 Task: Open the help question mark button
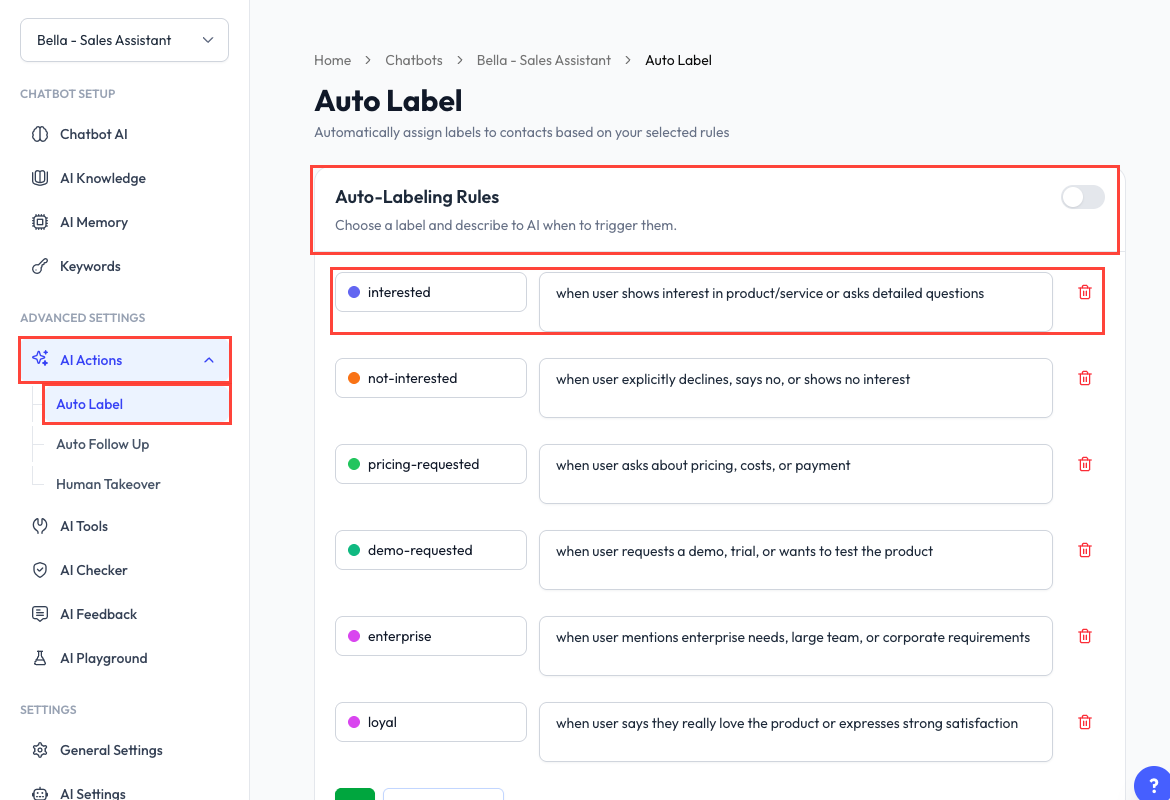coord(1153,784)
